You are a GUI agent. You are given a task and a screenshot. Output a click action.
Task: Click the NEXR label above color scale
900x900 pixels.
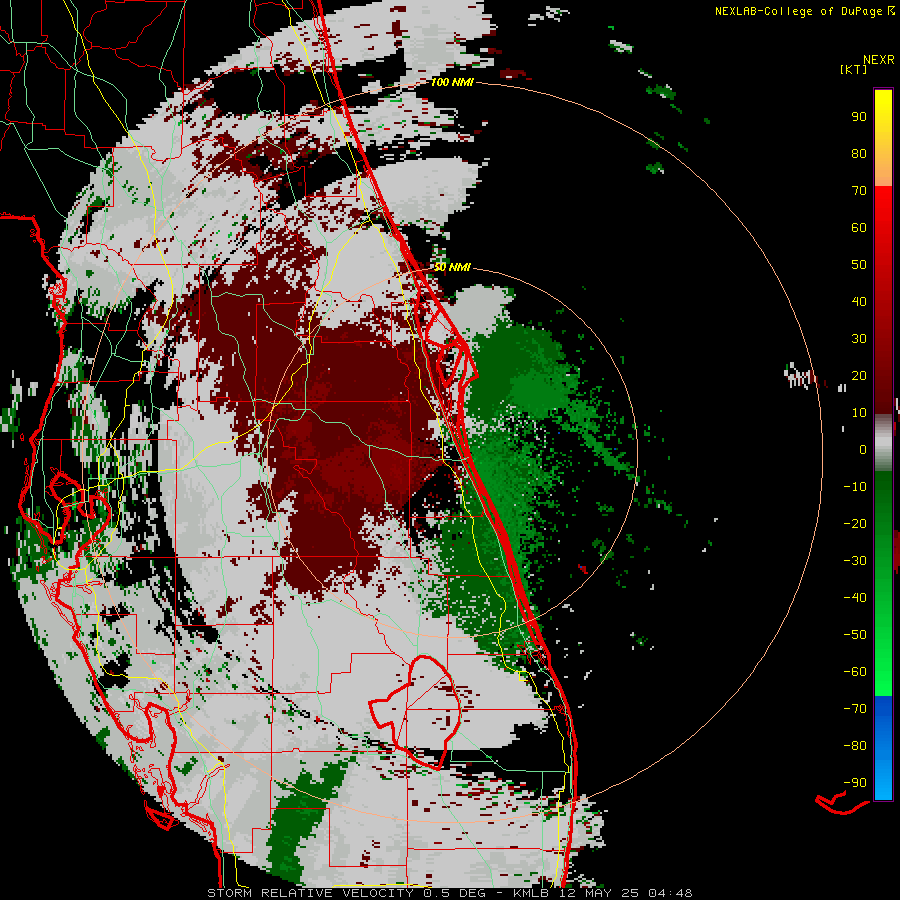tap(878, 59)
